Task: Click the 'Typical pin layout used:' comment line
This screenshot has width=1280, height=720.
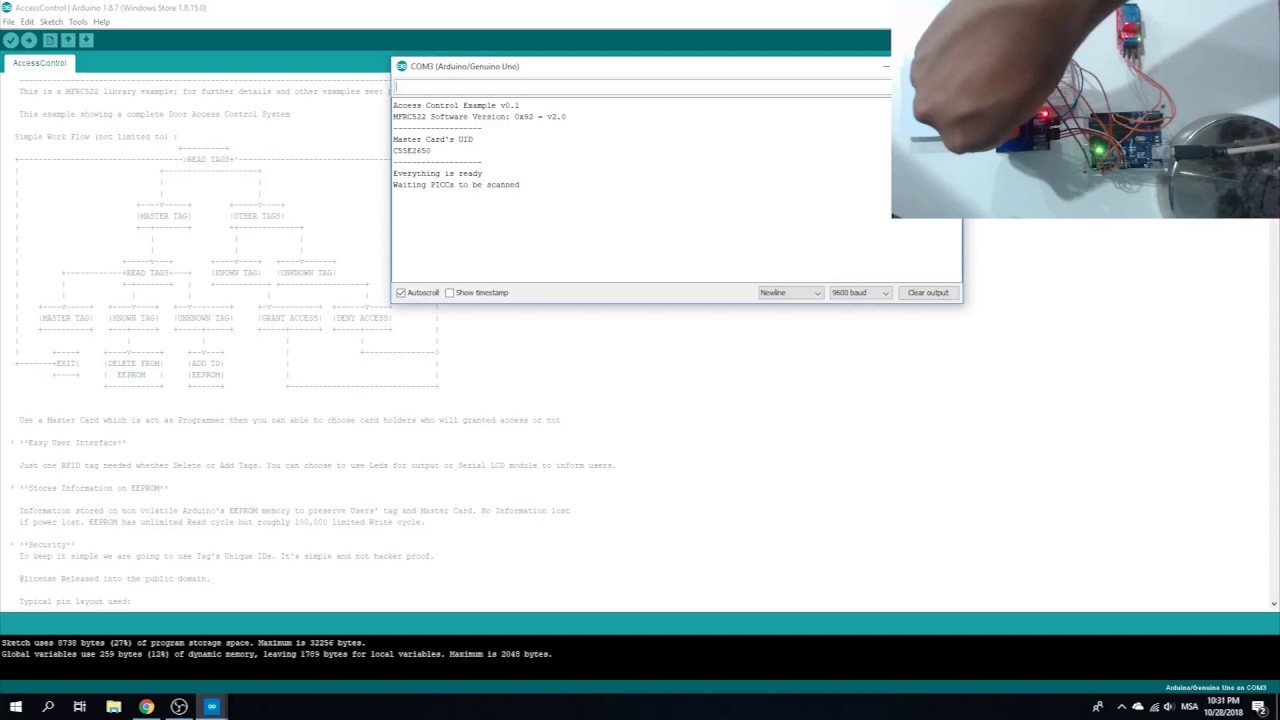Action: pos(75,602)
